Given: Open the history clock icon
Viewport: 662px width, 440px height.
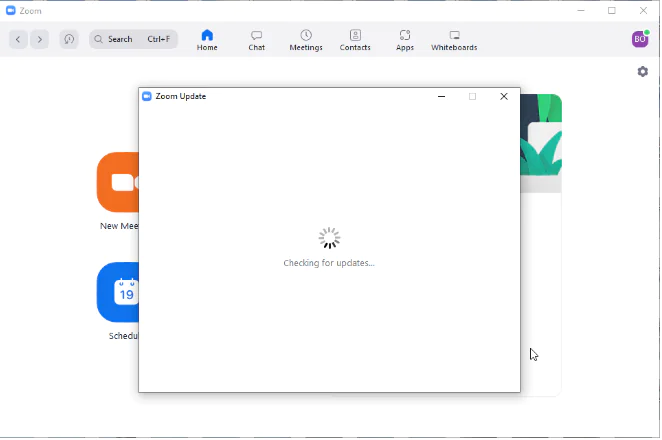Looking at the screenshot, I should 69,39.
